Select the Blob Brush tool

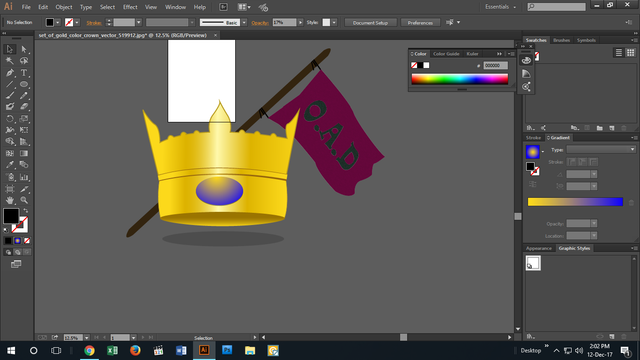pyautogui.click(x=9, y=107)
